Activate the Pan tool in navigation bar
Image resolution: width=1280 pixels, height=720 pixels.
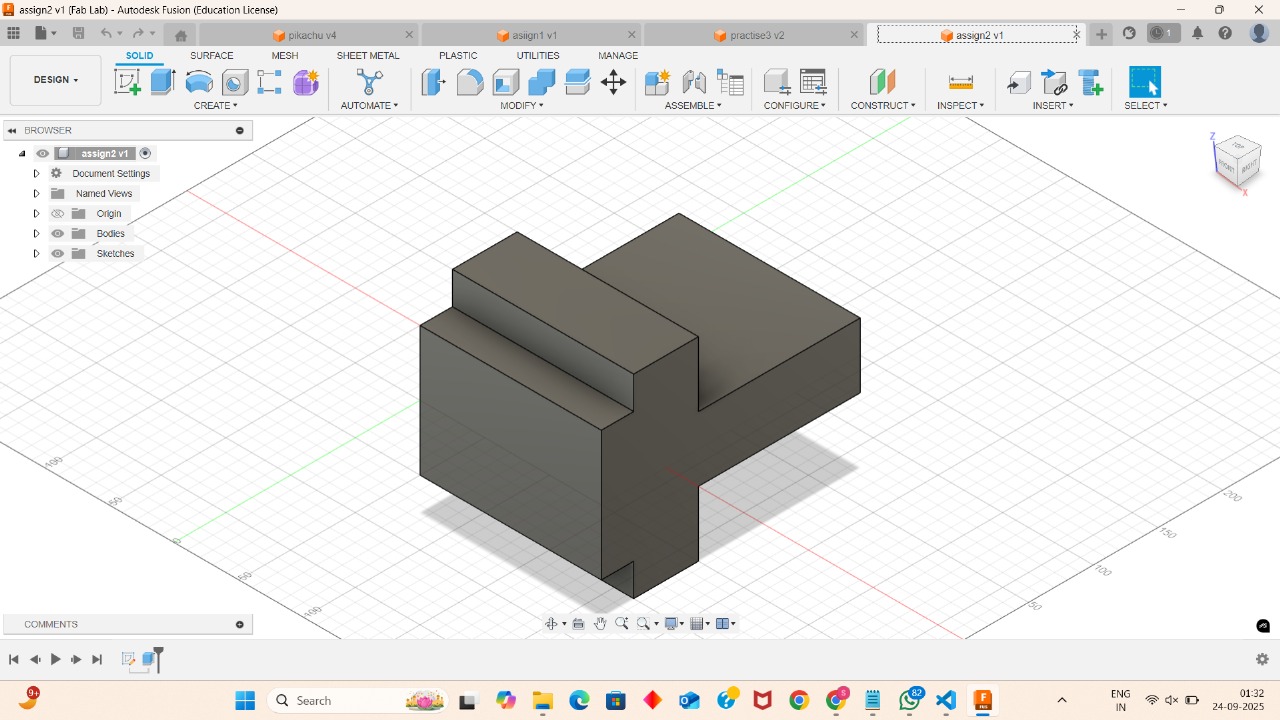[600, 622]
